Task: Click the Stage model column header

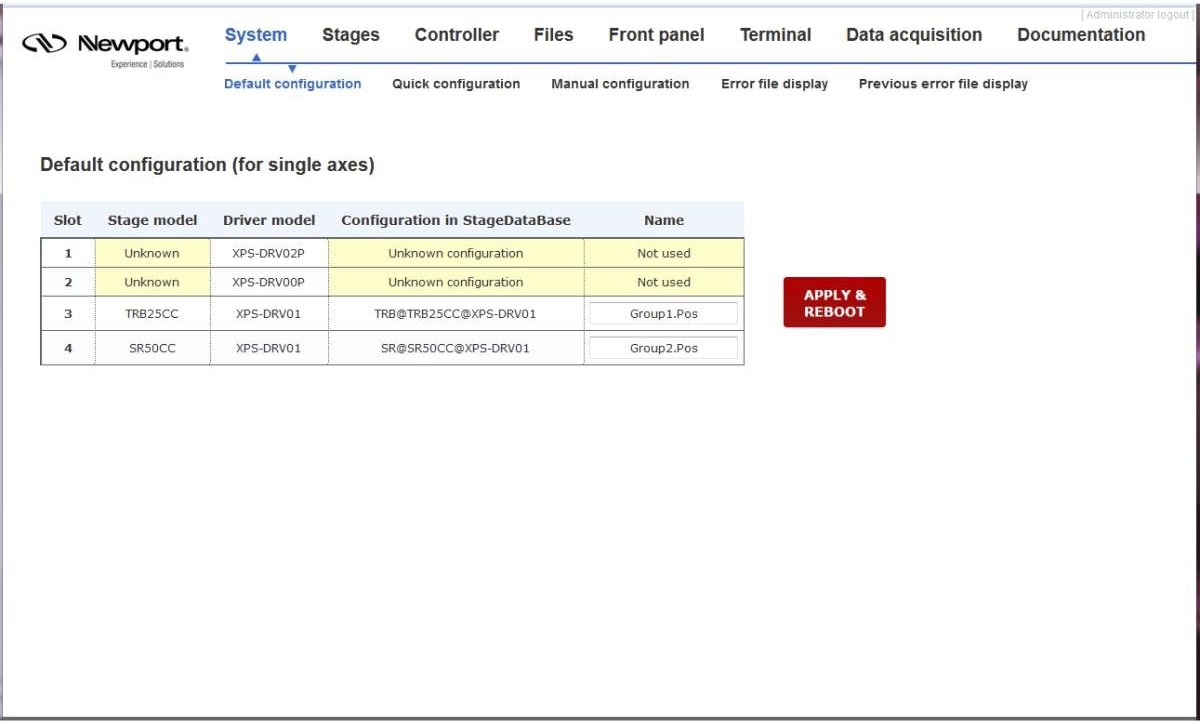Action: 153,220
